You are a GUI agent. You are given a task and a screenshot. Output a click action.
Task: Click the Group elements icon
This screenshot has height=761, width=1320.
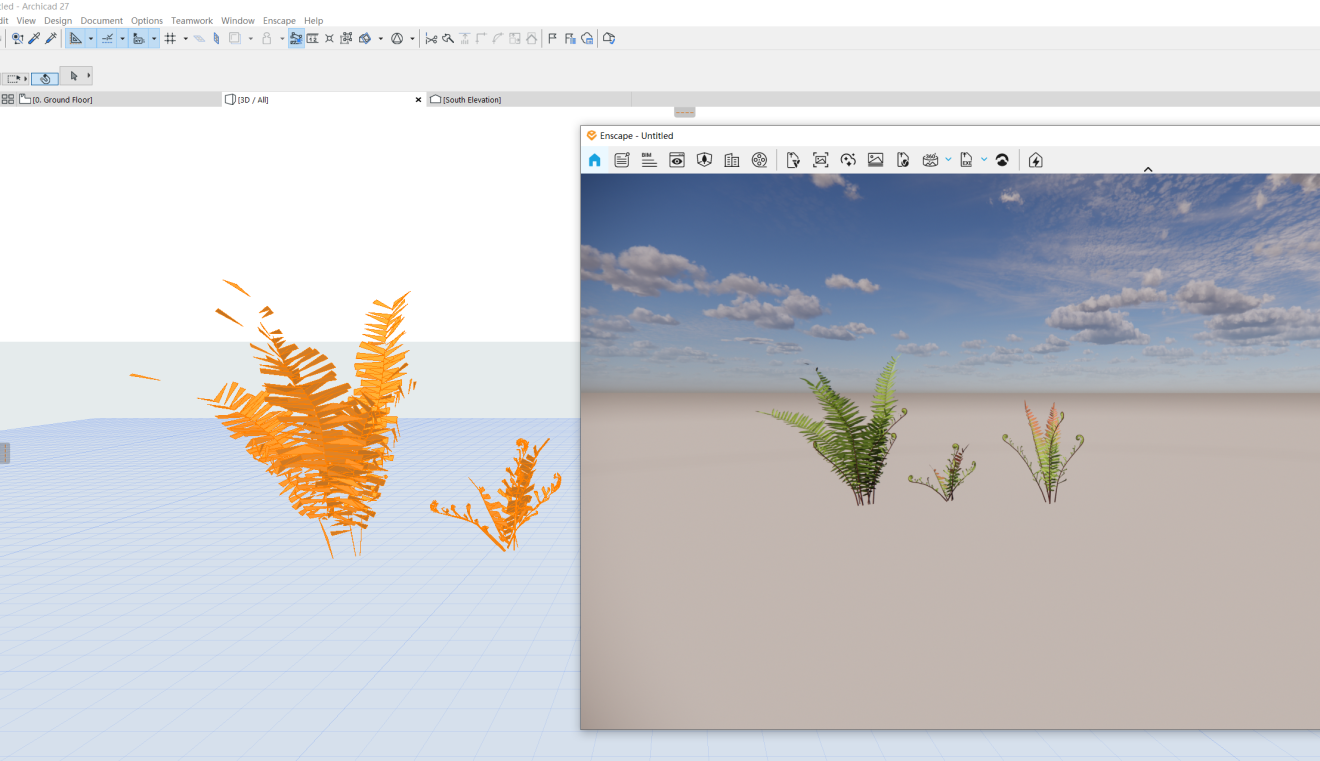pyautogui.click(x=346, y=38)
